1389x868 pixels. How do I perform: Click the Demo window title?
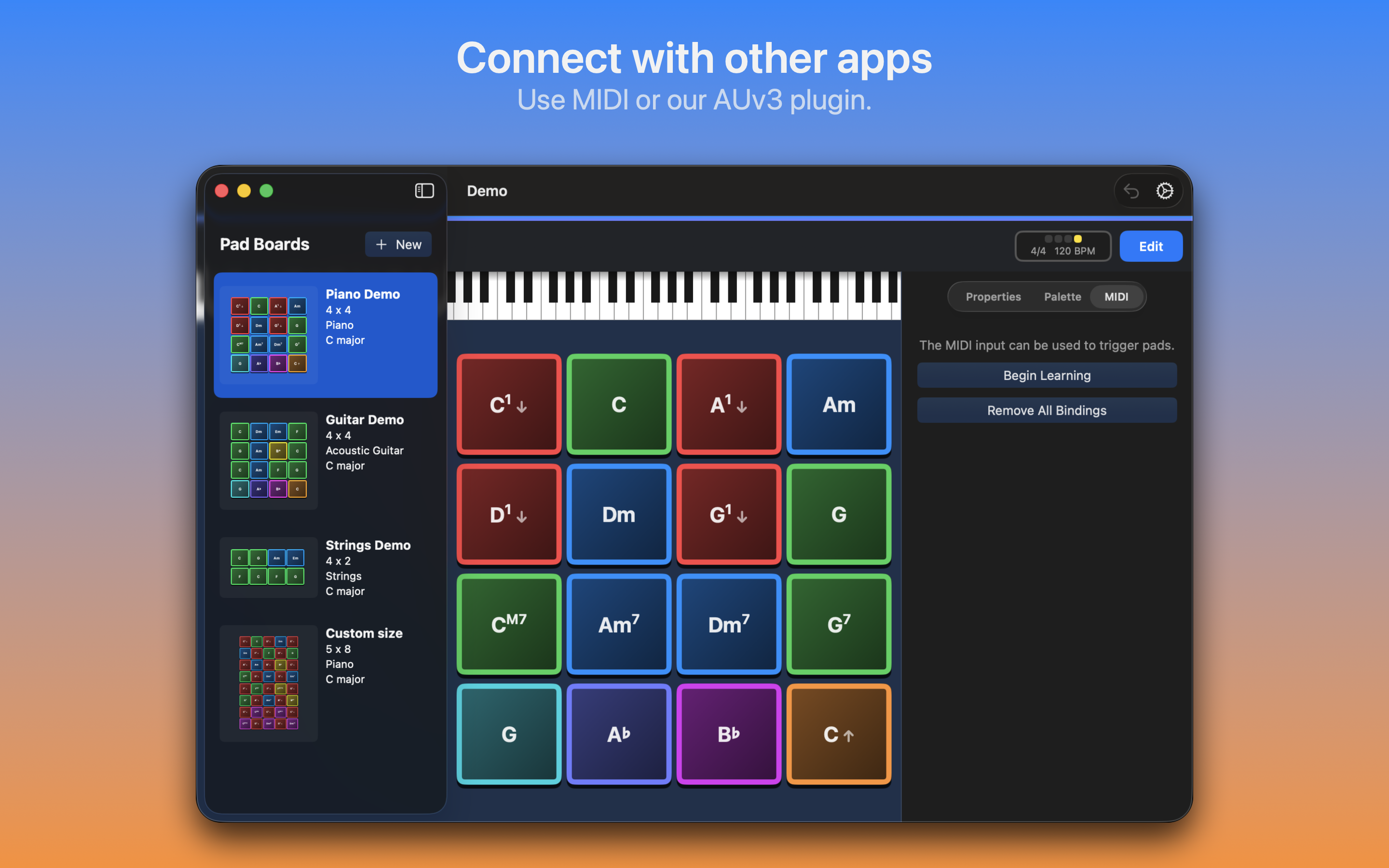[x=487, y=191]
